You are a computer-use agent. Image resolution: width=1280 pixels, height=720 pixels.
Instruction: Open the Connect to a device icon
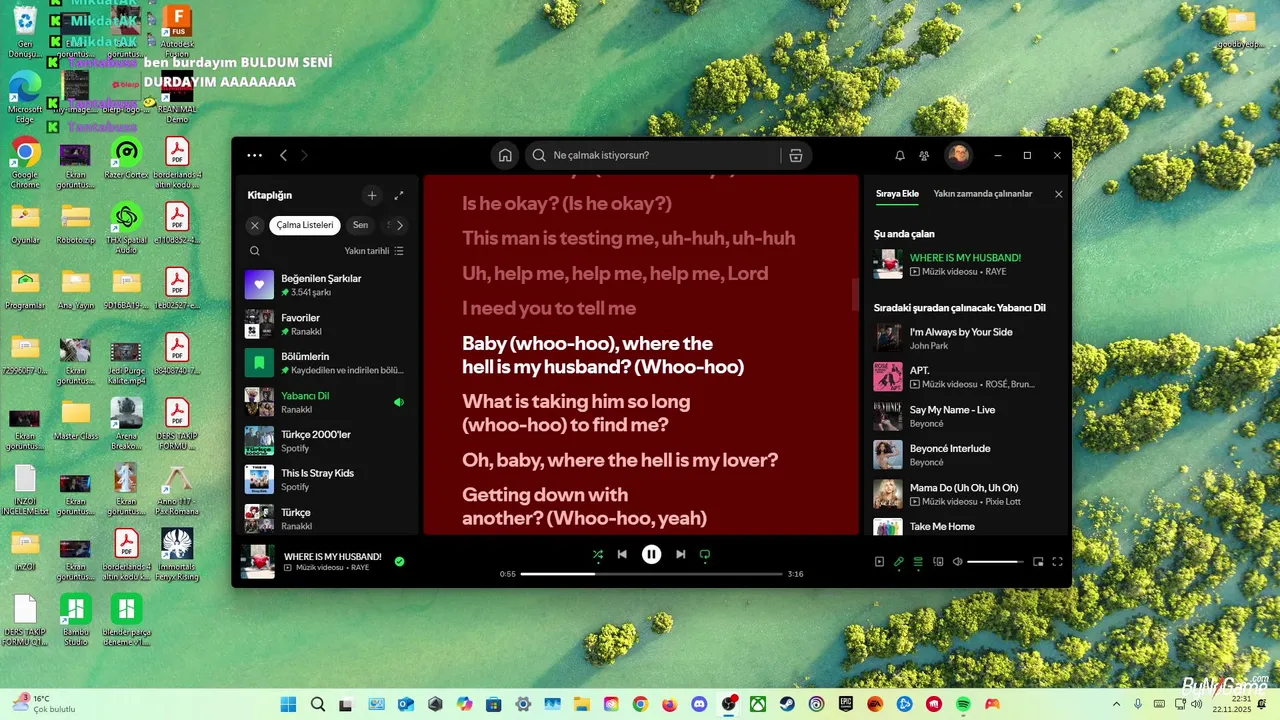click(938, 562)
